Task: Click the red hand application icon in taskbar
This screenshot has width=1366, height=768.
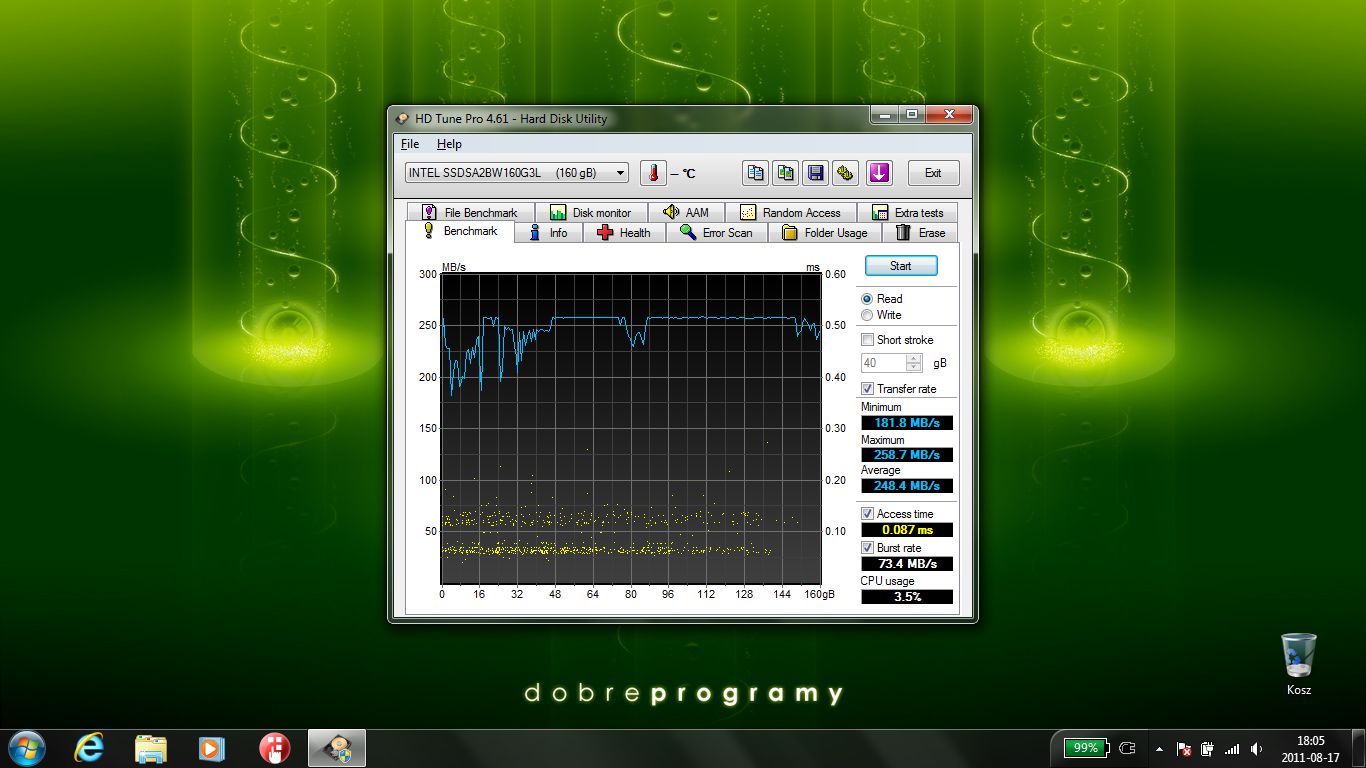Action: (x=274, y=748)
